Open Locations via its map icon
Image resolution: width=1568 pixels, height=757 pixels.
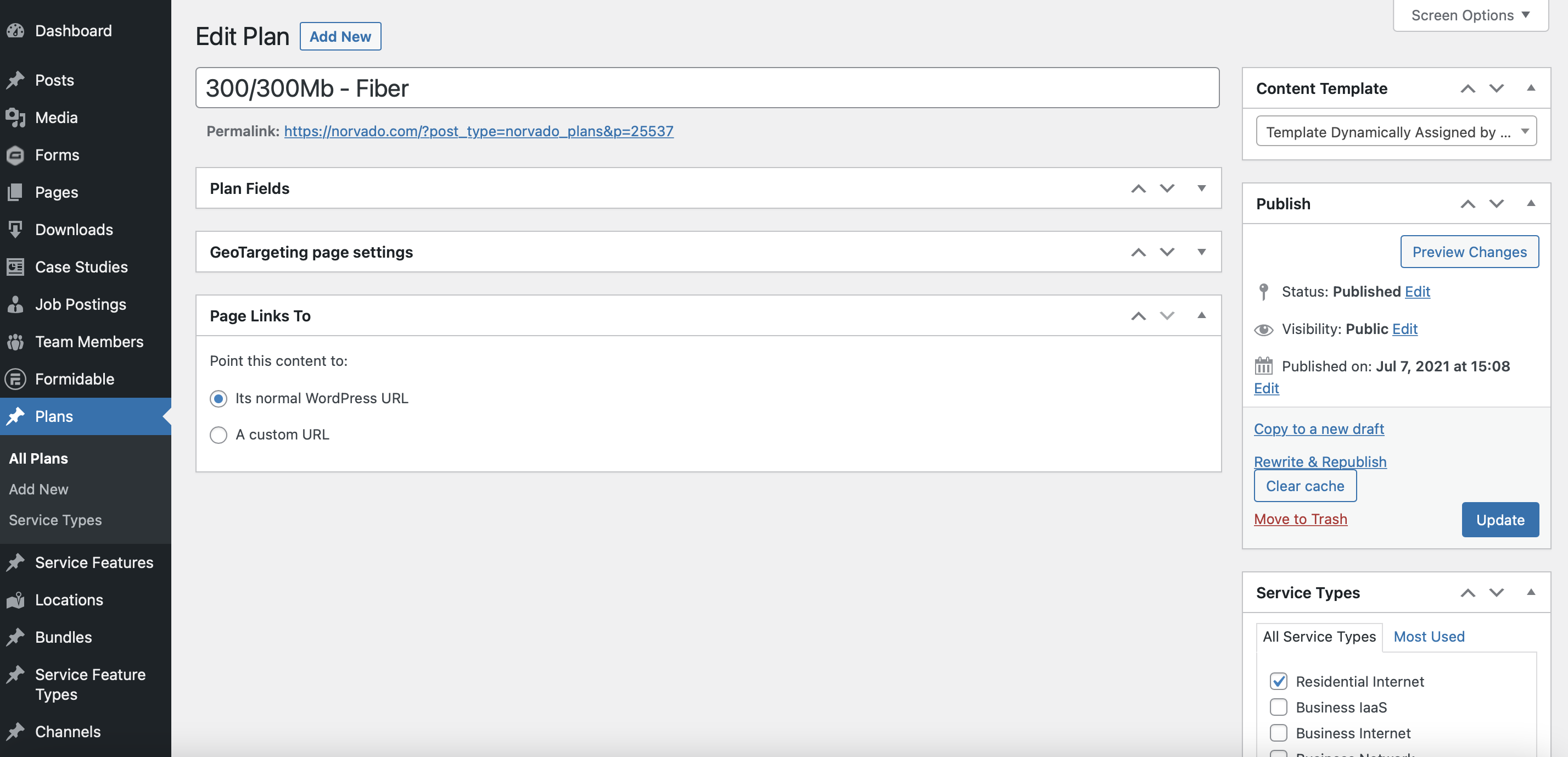[16, 600]
